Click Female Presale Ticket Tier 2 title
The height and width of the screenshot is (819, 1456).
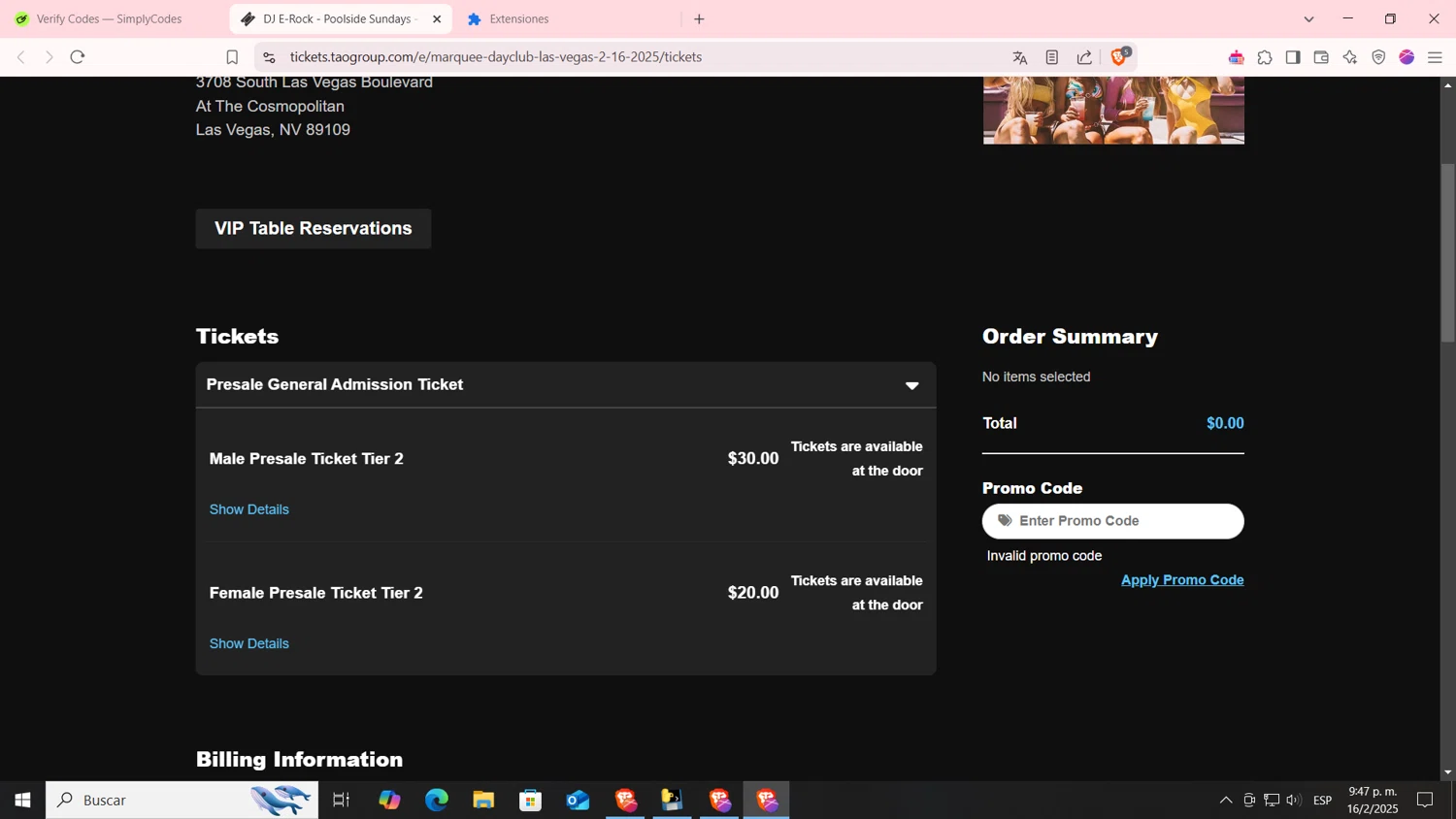(x=316, y=592)
